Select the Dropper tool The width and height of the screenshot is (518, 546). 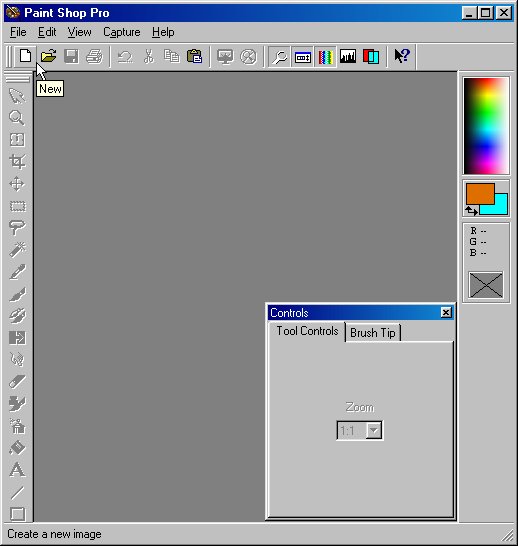point(17,272)
